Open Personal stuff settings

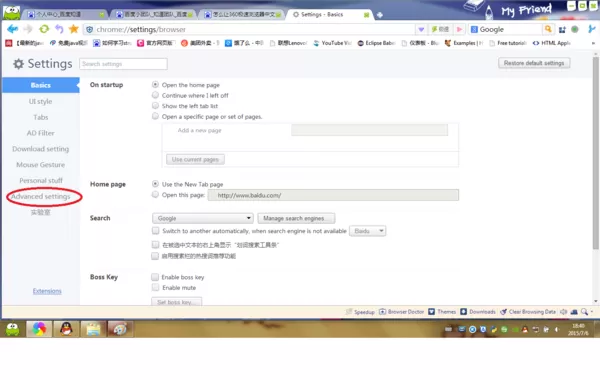point(41,180)
